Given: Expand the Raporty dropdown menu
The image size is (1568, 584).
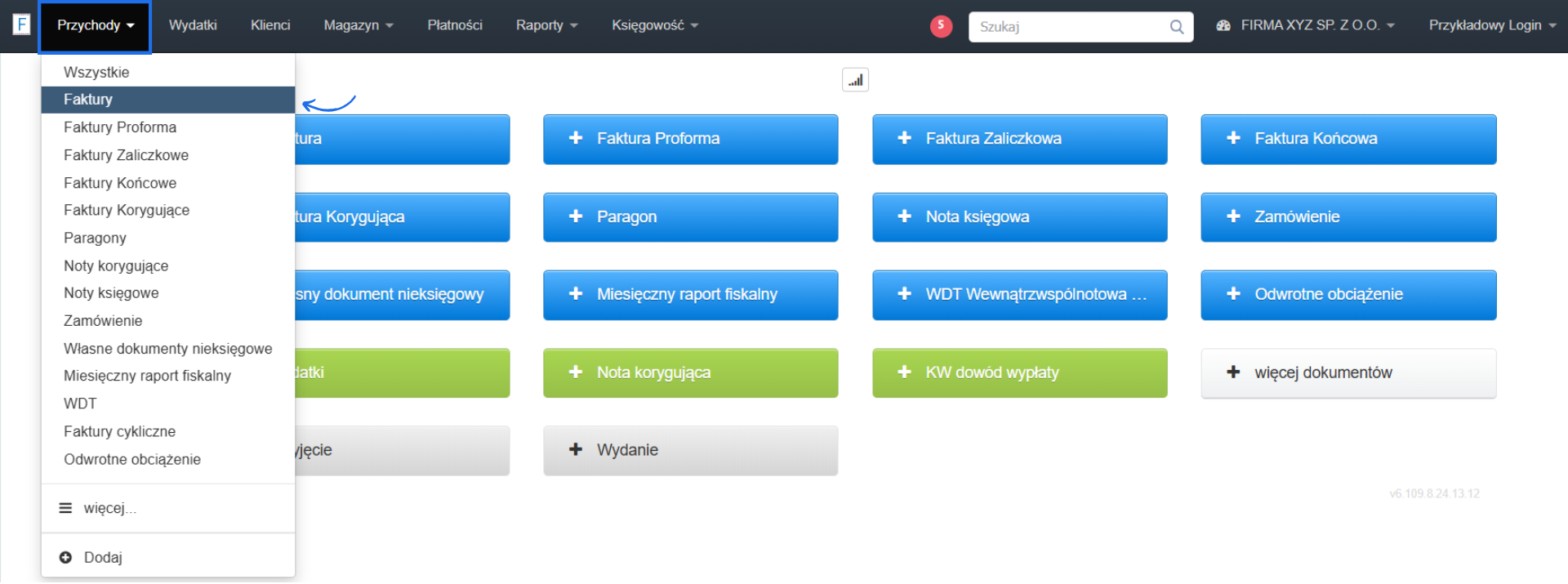Looking at the screenshot, I should coord(546,25).
